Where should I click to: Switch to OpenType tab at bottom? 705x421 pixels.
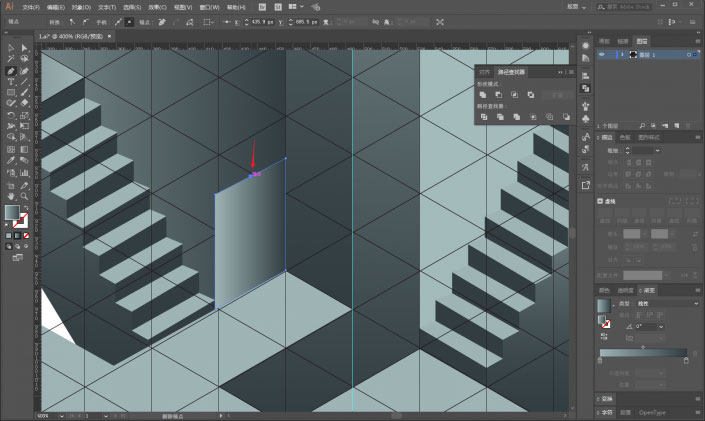(652, 412)
